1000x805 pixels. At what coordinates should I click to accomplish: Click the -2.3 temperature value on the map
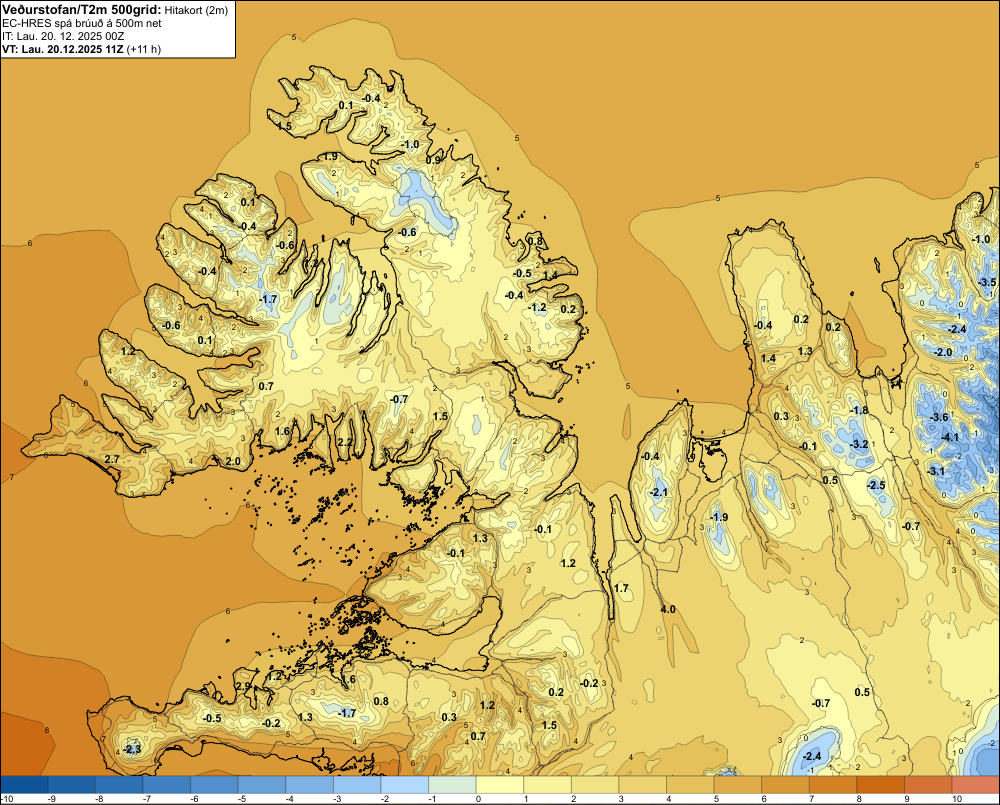pos(132,749)
